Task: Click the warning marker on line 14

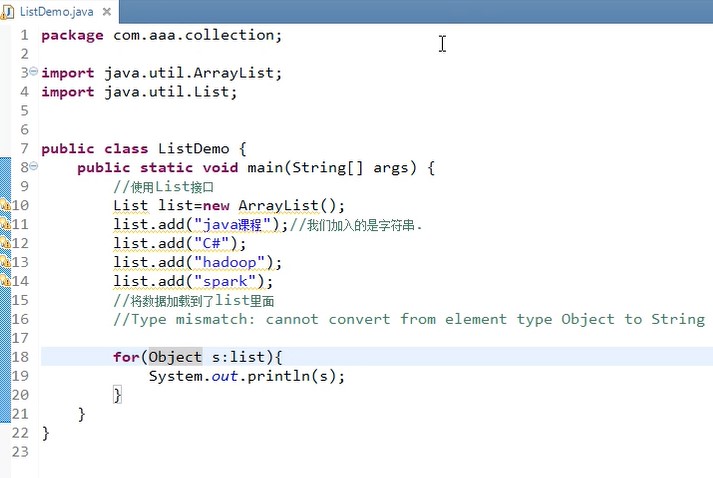Action: tap(5, 281)
